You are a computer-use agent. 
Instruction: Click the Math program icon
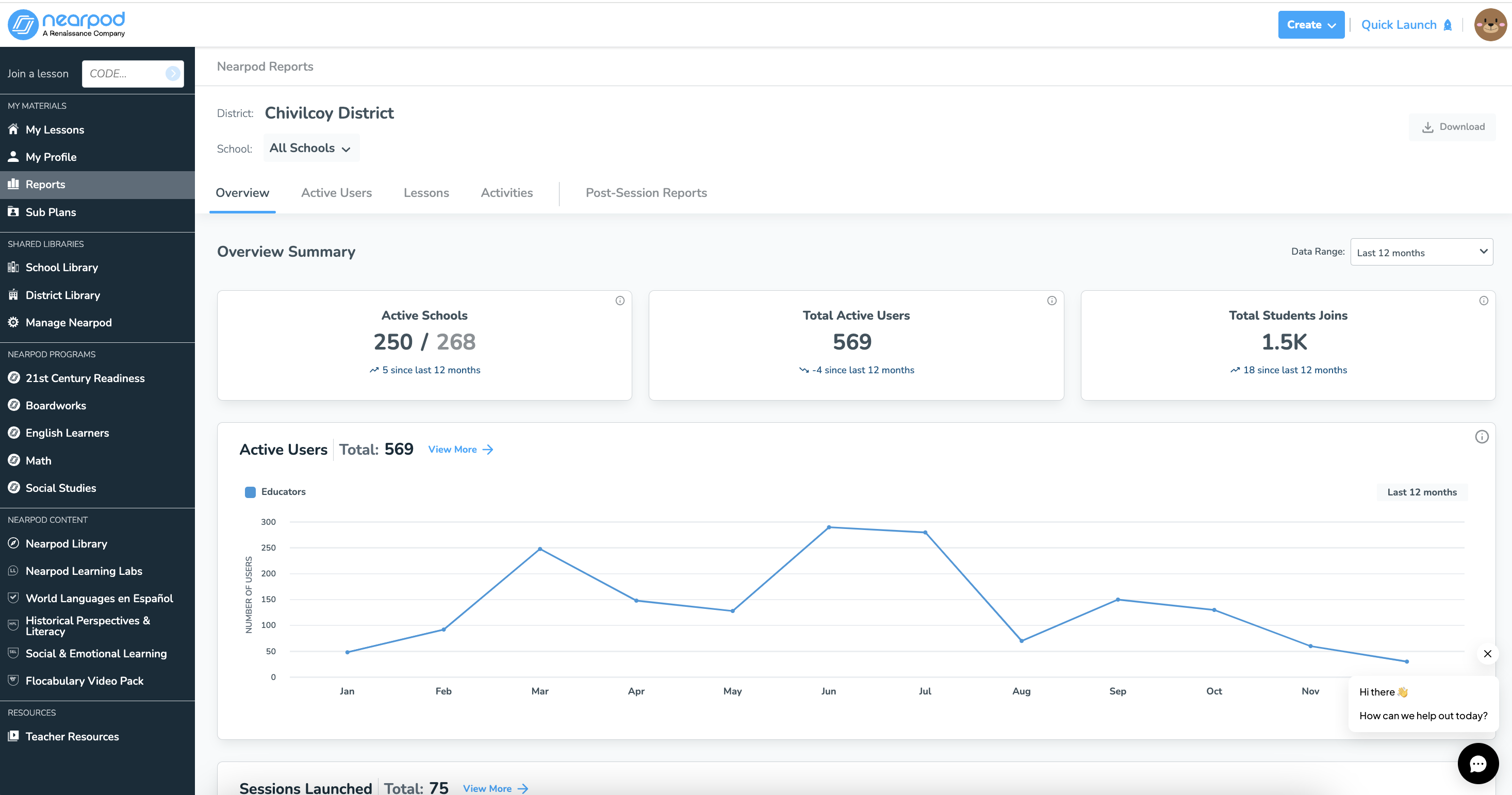[13, 460]
